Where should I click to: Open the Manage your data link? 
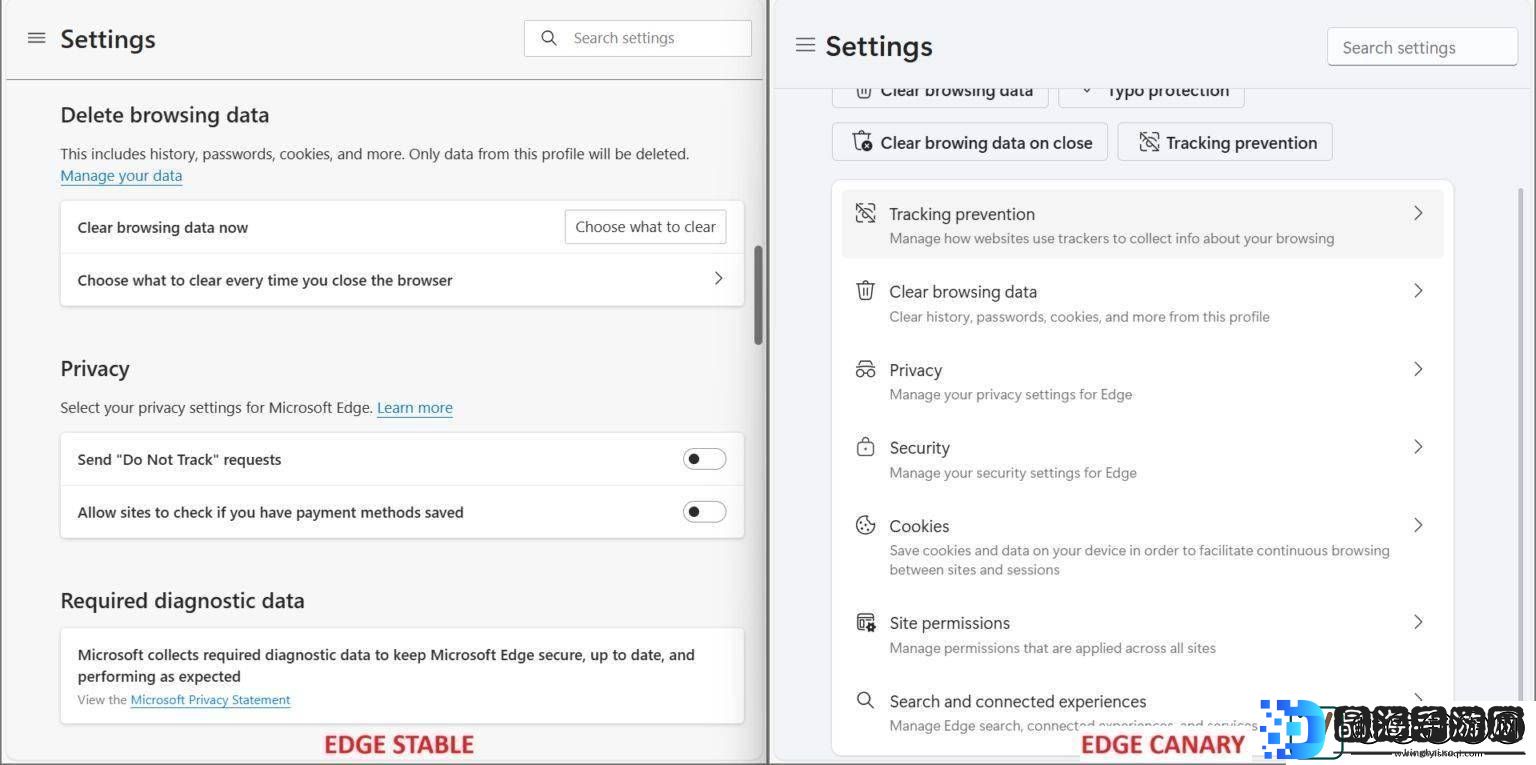(x=121, y=176)
